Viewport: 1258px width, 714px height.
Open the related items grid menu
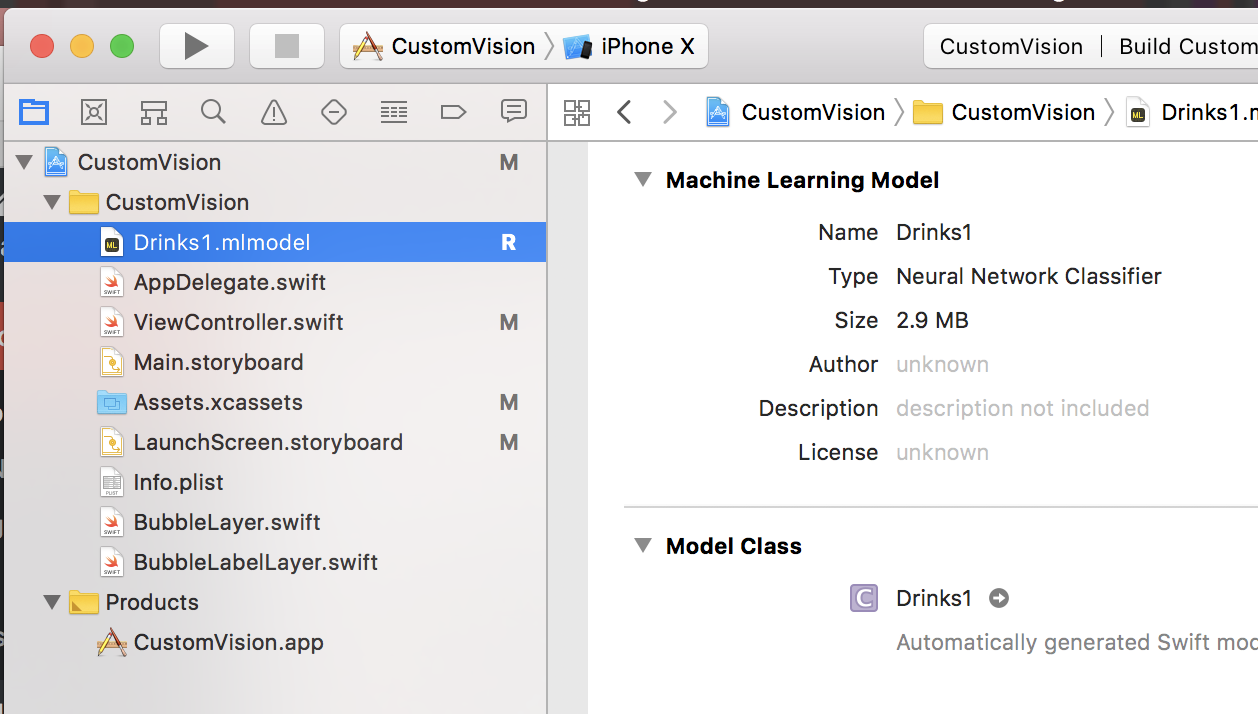[x=577, y=112]
